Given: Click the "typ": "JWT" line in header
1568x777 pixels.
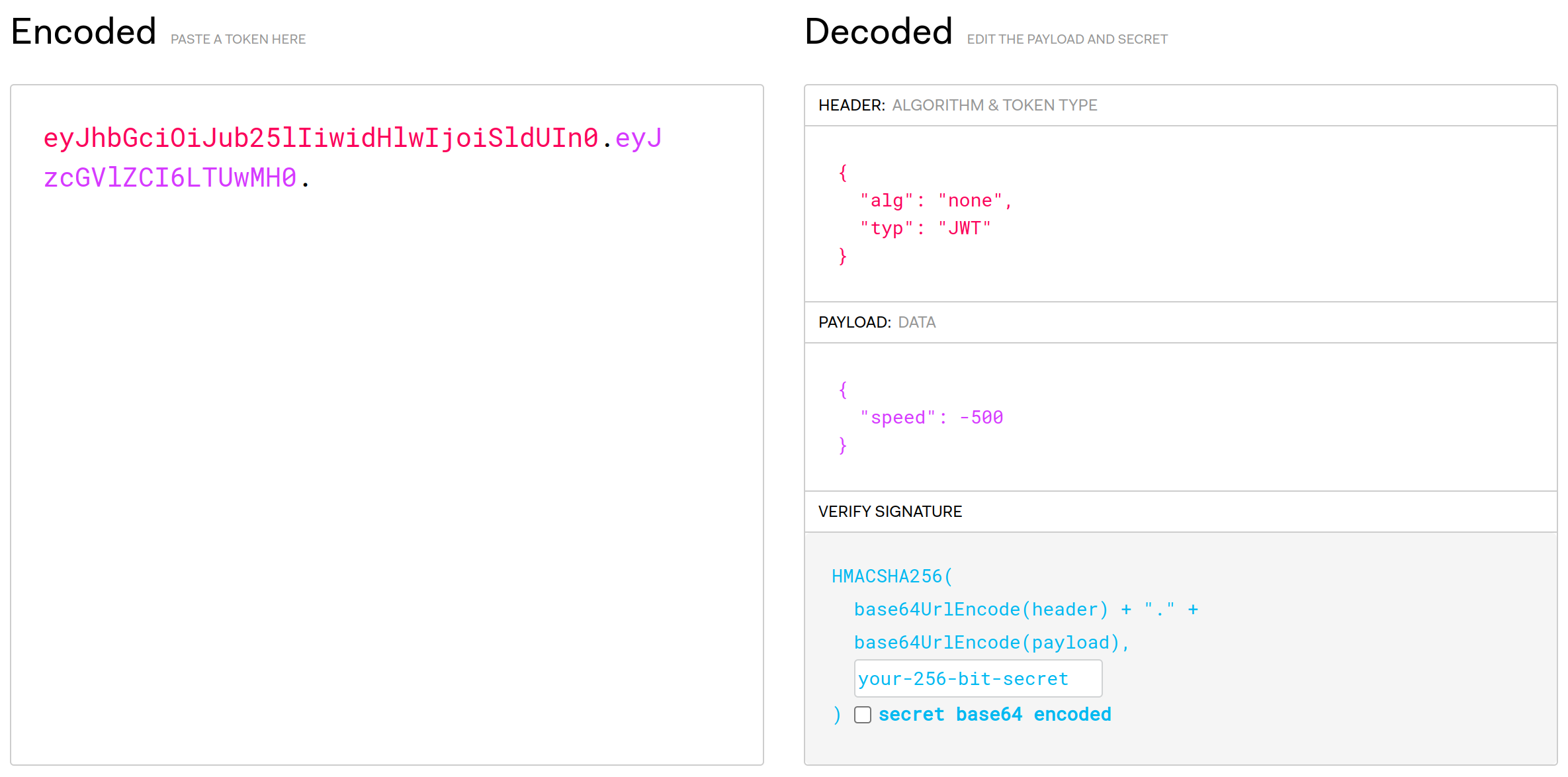Looking at the screenshot, I should [x=926, y=228].
